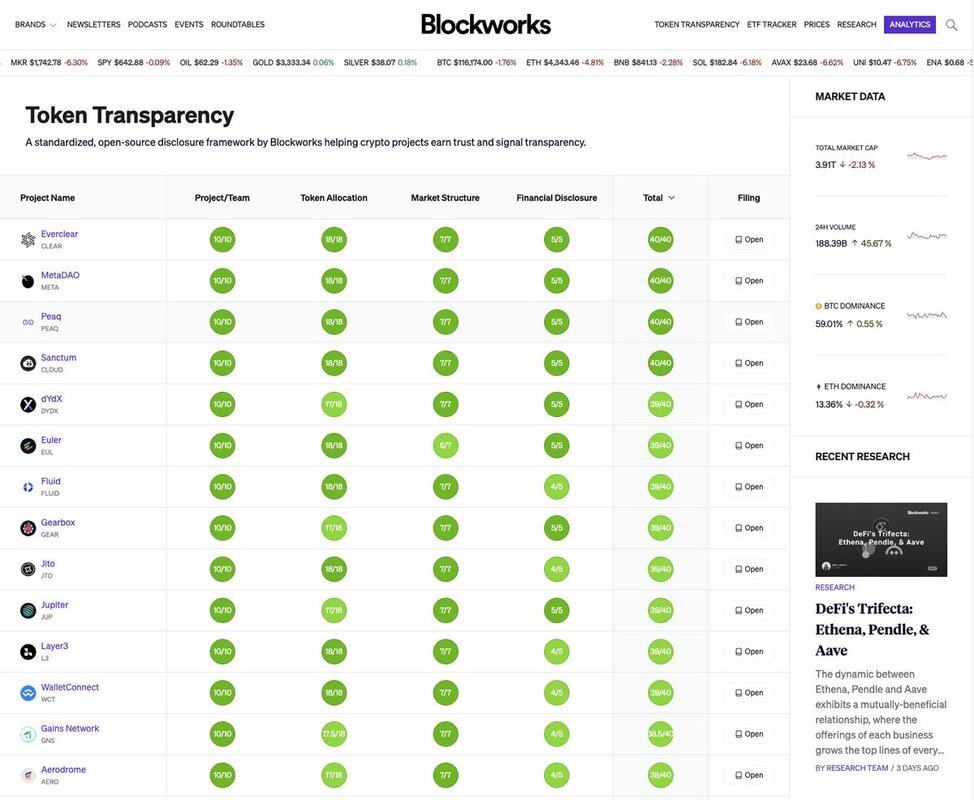
Task: Click the Blockworks logo
Action: (486, 25)
